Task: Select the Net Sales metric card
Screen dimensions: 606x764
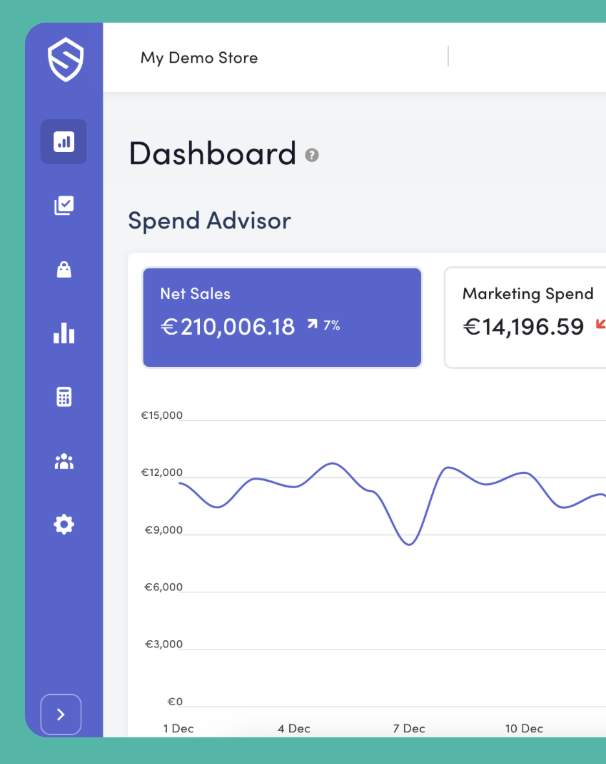Action: click(x=282, y=317)
